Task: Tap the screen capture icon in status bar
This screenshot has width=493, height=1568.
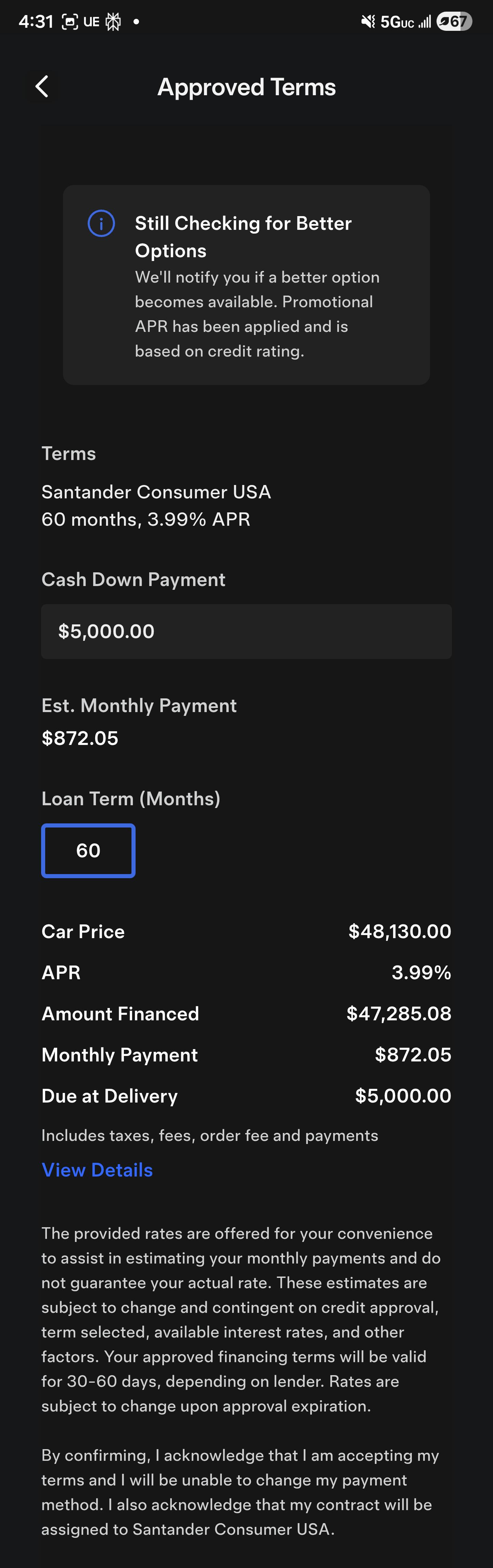Action: 70,22
